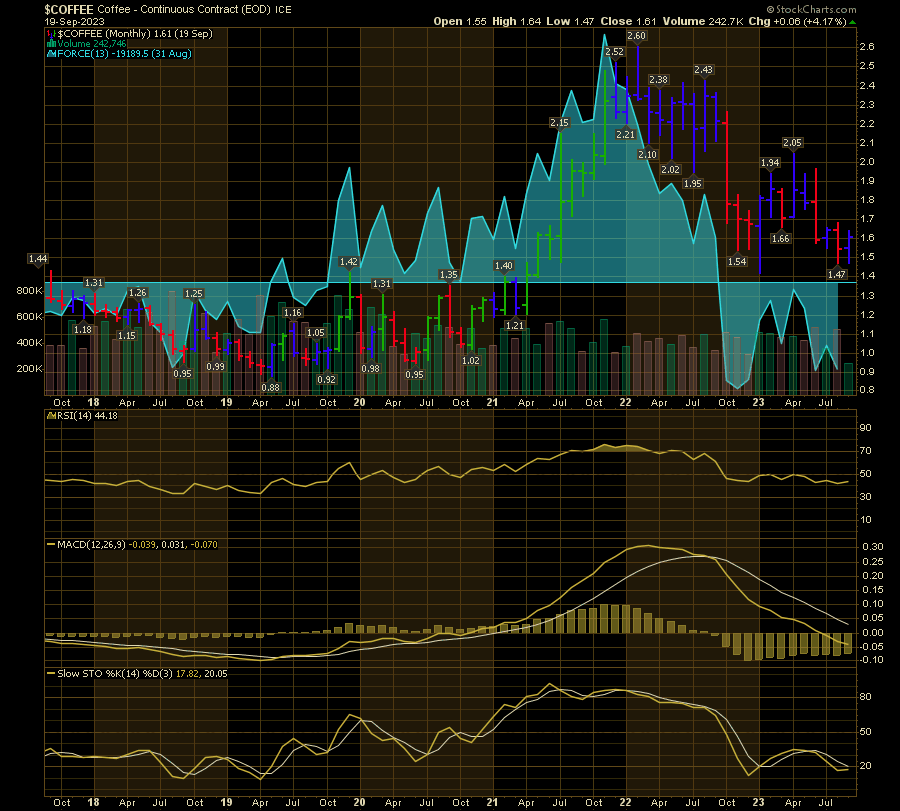900x811 pixels.
Task: Click the 2.60 peak price marker
Action: pyautogui.click(x=636, y=36)
